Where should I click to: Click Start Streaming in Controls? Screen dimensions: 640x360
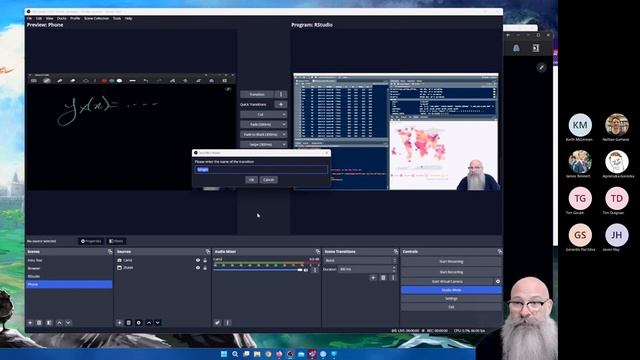pyautogui.click(x=451, y=262)
